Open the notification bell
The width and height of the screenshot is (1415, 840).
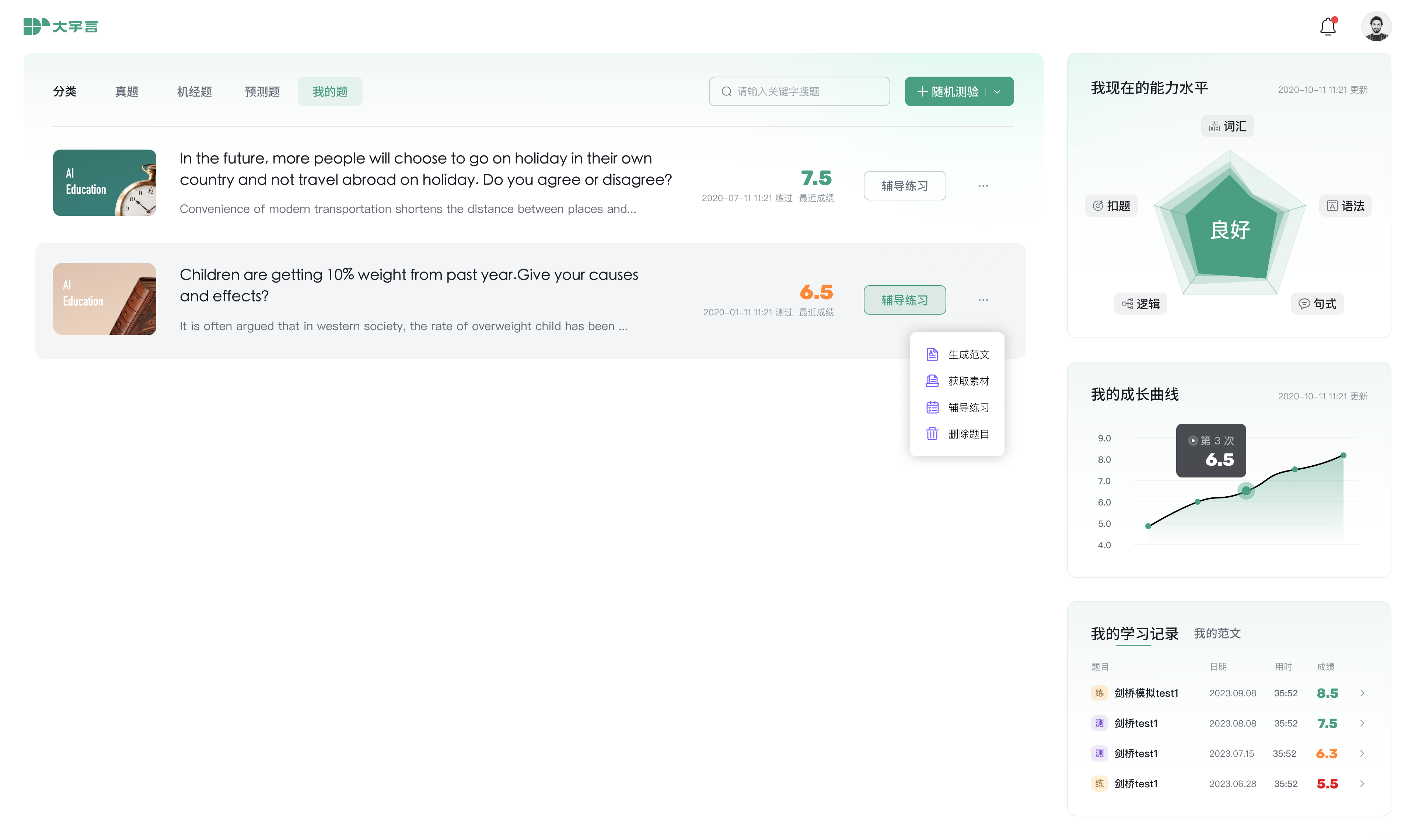point(1327,27)
